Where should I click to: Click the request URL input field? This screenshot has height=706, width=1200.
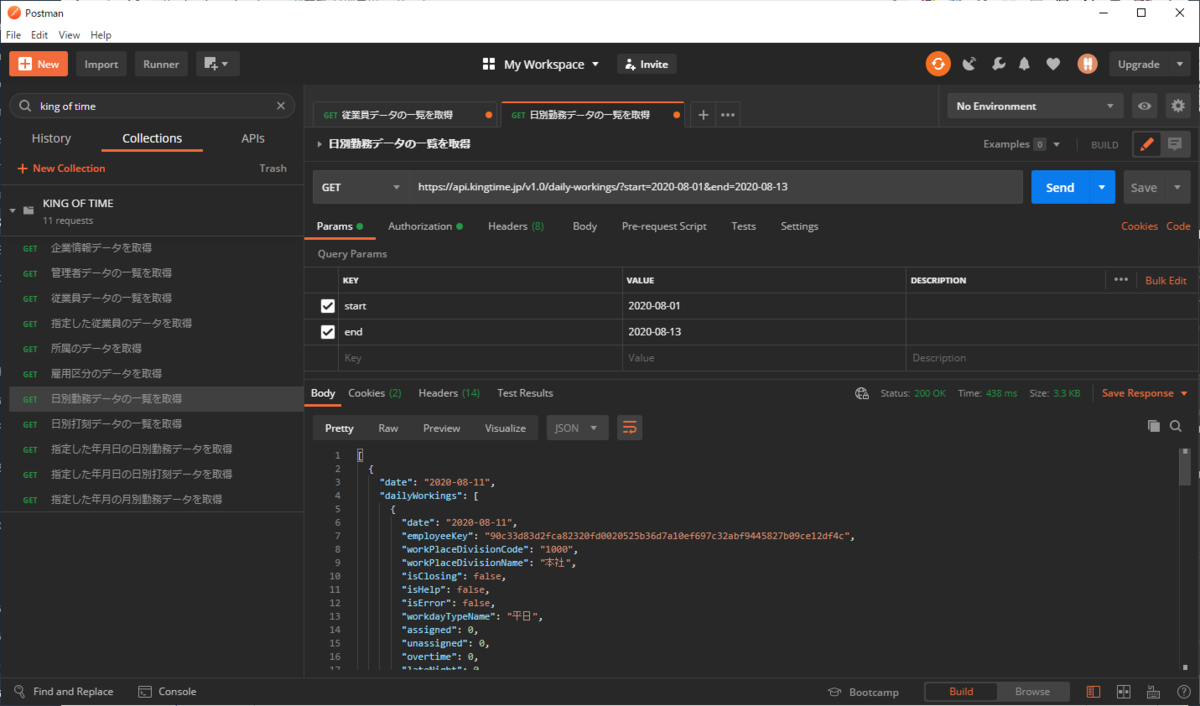click(x=716, y=187)
